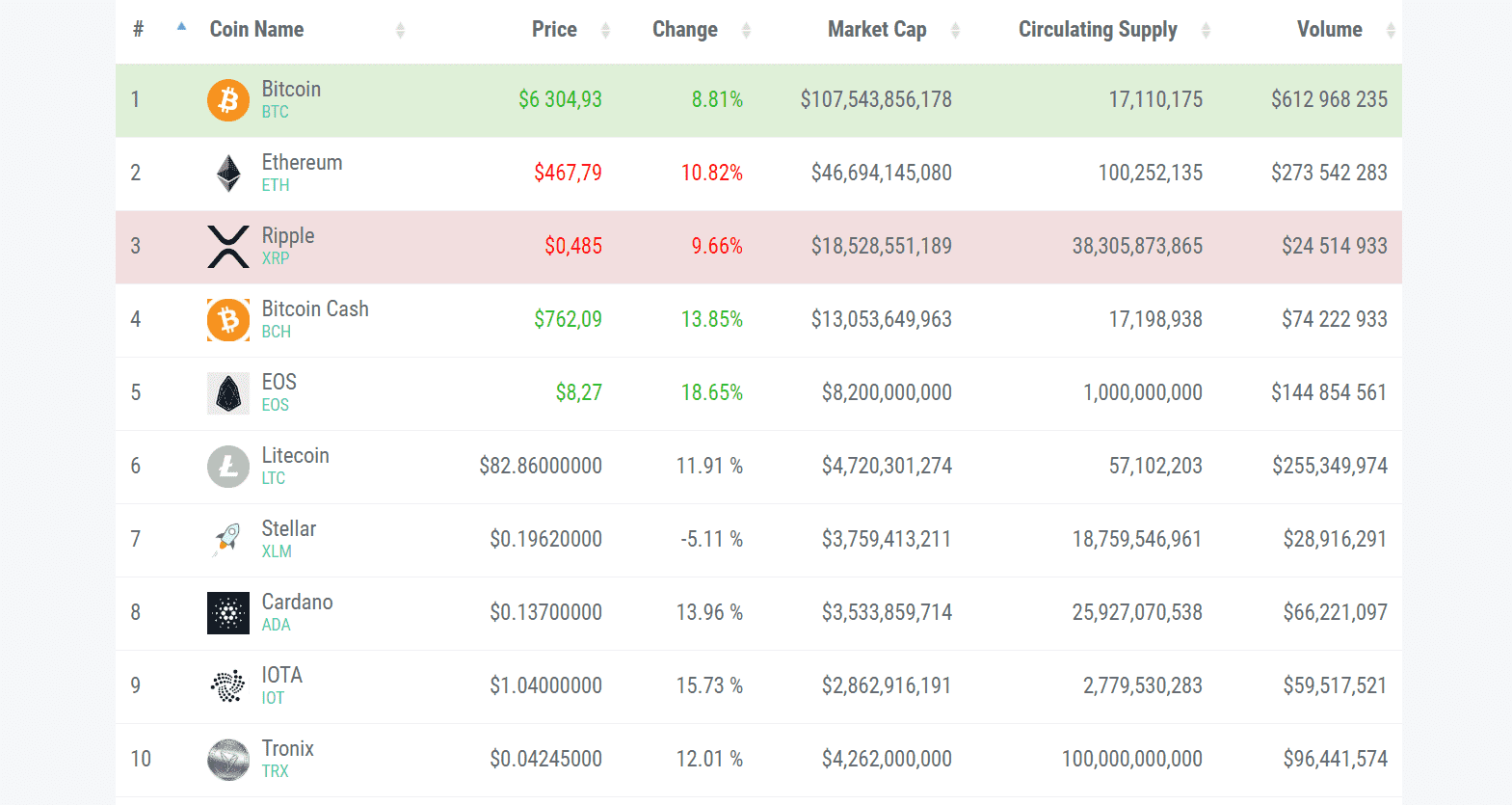The image size is (1512, 805).
Task: Select Bitcoin price $6 304,93
Action: tap(560, 99)
